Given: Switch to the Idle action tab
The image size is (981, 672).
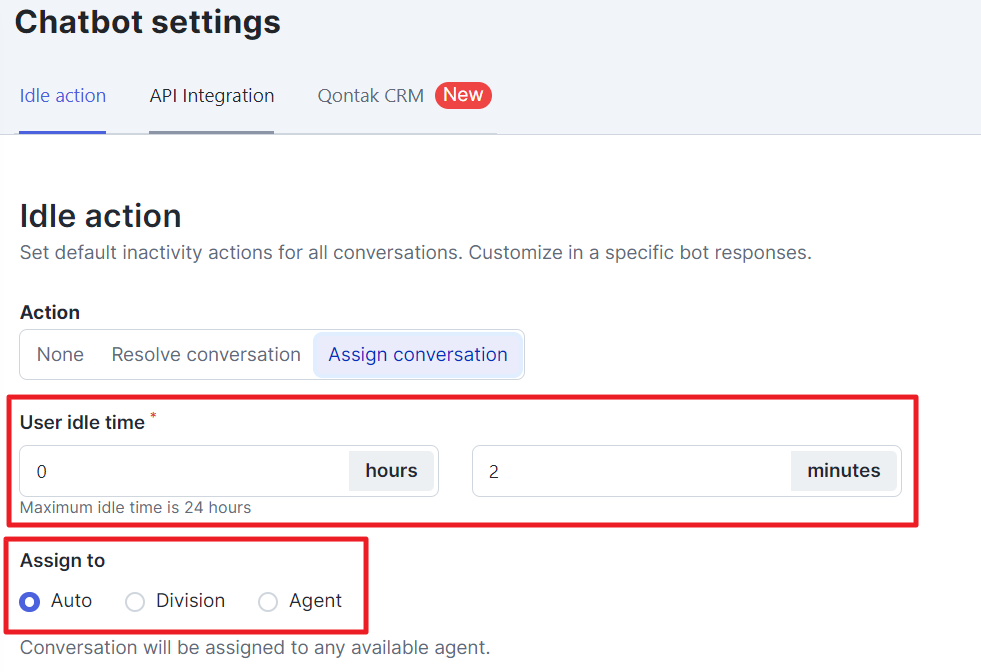Looking at the screenshot, I should pos(63,96).
